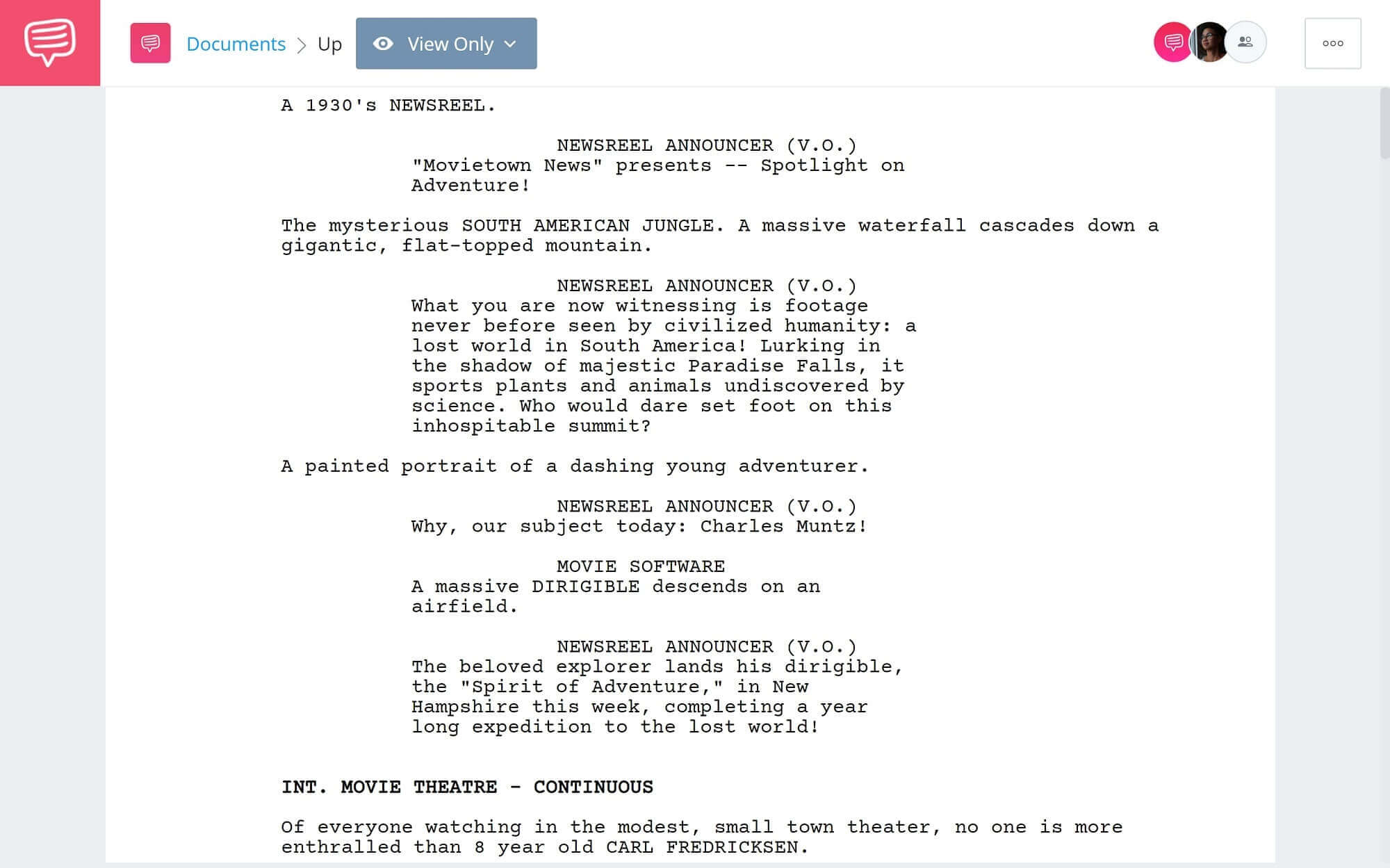The image size is (1390, 868).
Task: Click the dark user profile avatar
Action: (x=1209, y=42)
